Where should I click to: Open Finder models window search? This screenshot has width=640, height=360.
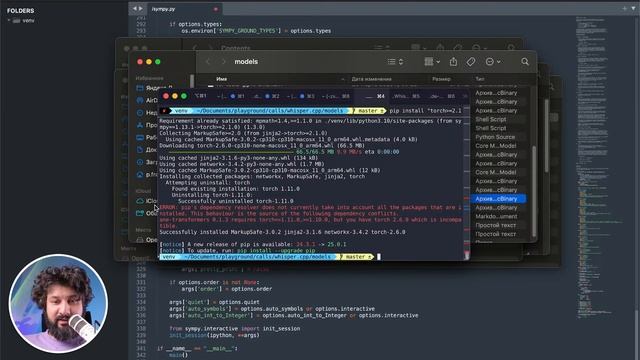point(525,62)
